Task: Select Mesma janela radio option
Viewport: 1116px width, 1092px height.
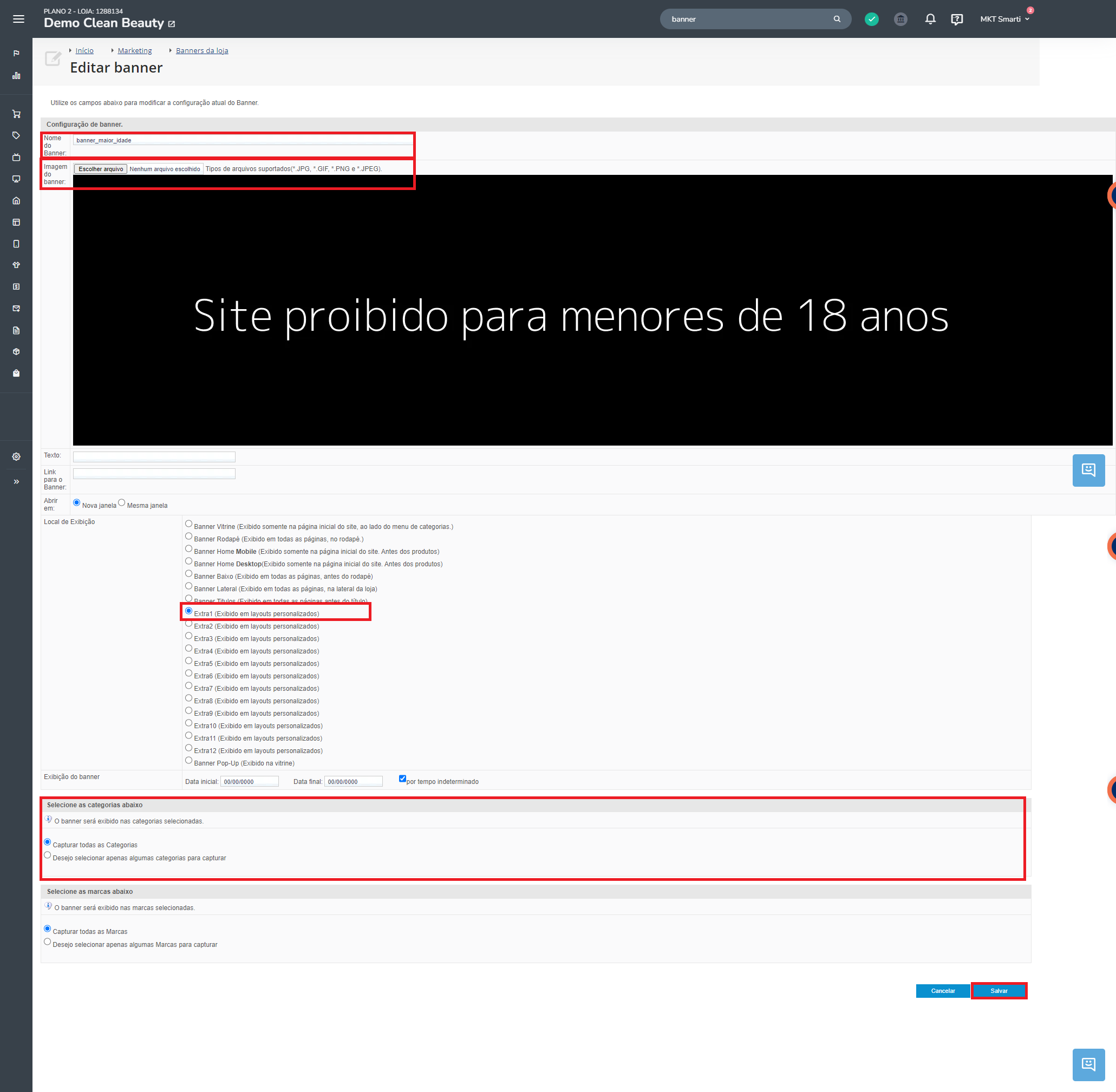Action: click(122, 502)
